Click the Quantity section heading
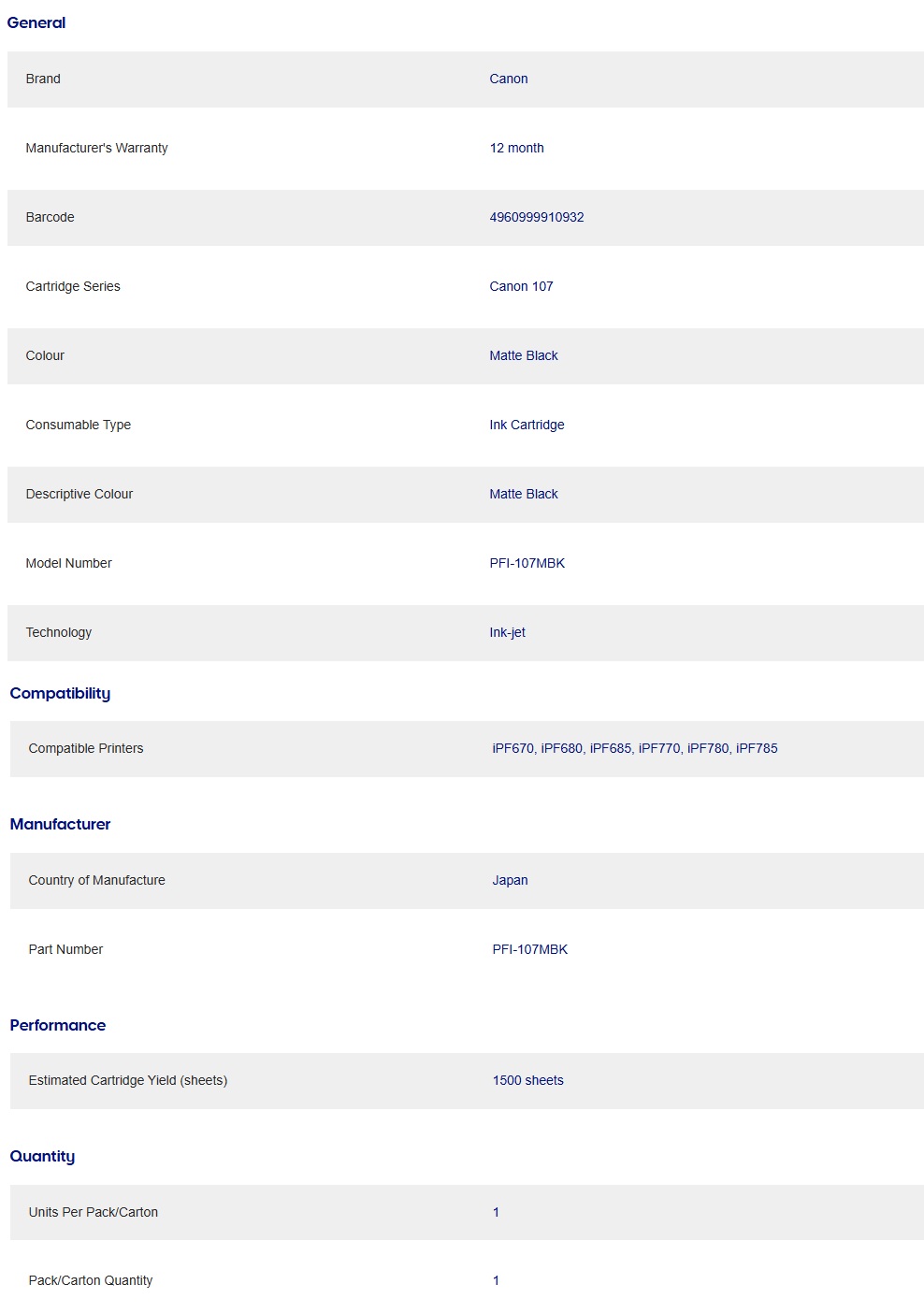This screenshot has height=1313, width=924. (42, 1156)
